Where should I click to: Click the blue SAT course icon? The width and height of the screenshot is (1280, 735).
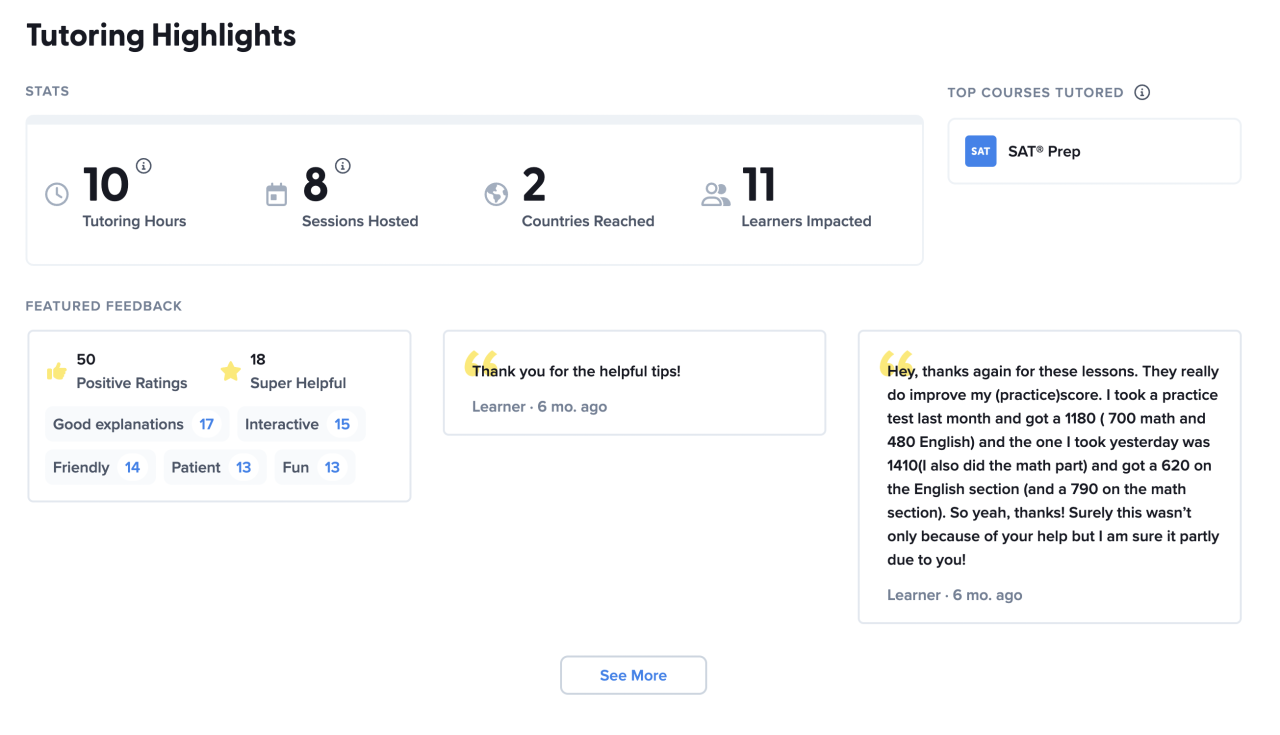click(980, 151)
